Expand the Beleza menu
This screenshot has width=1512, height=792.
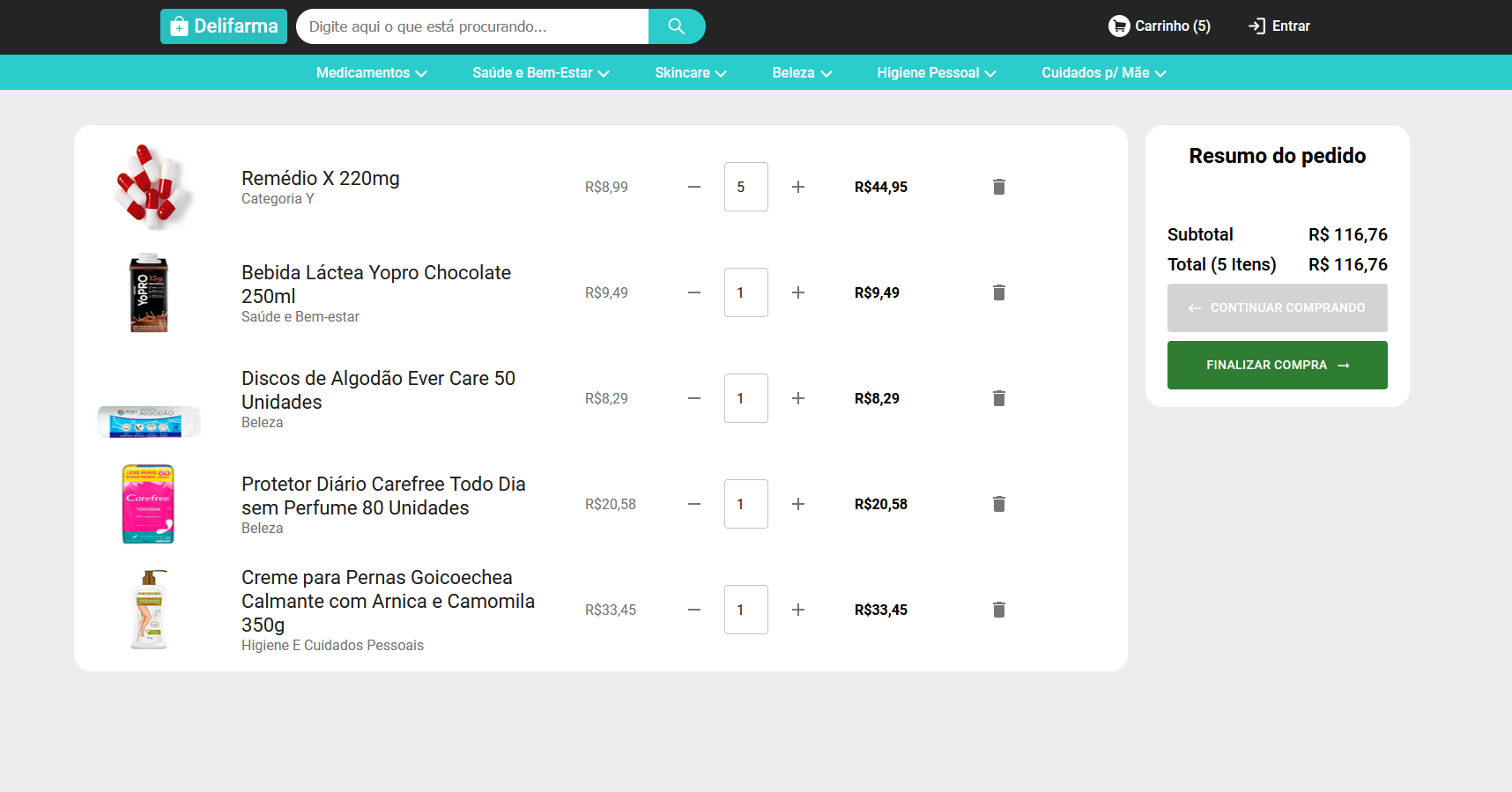pos(802,73)
